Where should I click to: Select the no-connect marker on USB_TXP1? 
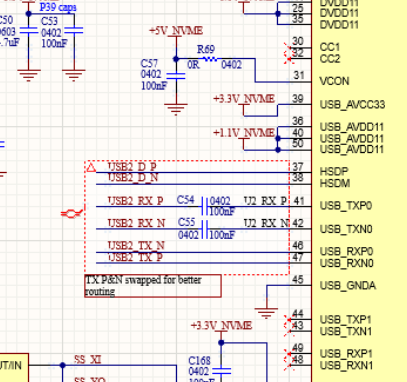(x=288, y=319)
